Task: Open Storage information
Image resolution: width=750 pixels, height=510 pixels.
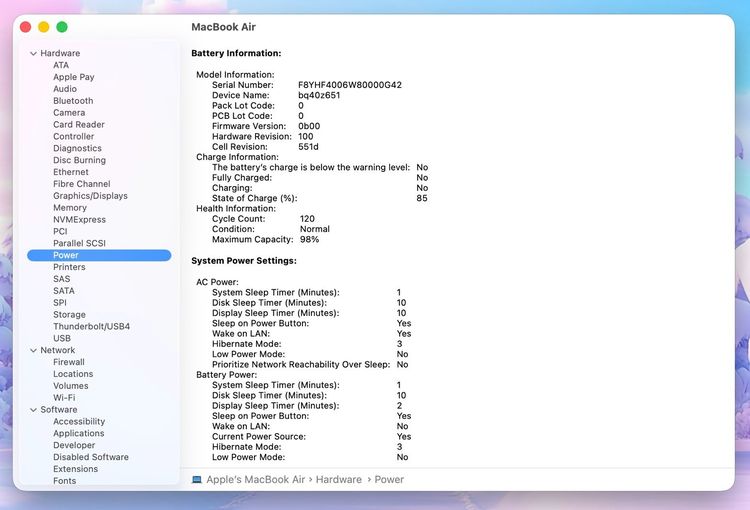Action: click(x=69, y=315)
